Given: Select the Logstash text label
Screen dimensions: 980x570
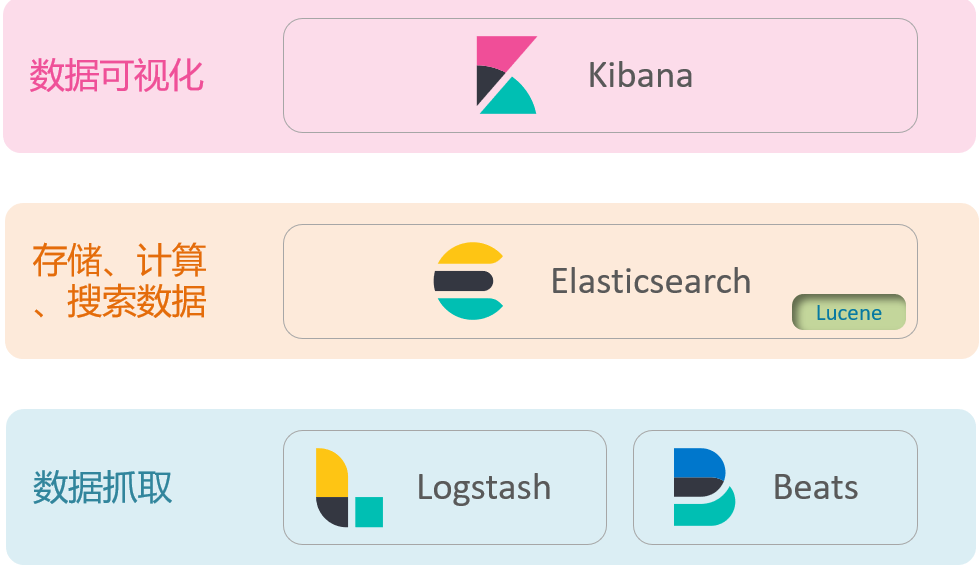Looking at the screenshot, I should (x=484, y=488).
